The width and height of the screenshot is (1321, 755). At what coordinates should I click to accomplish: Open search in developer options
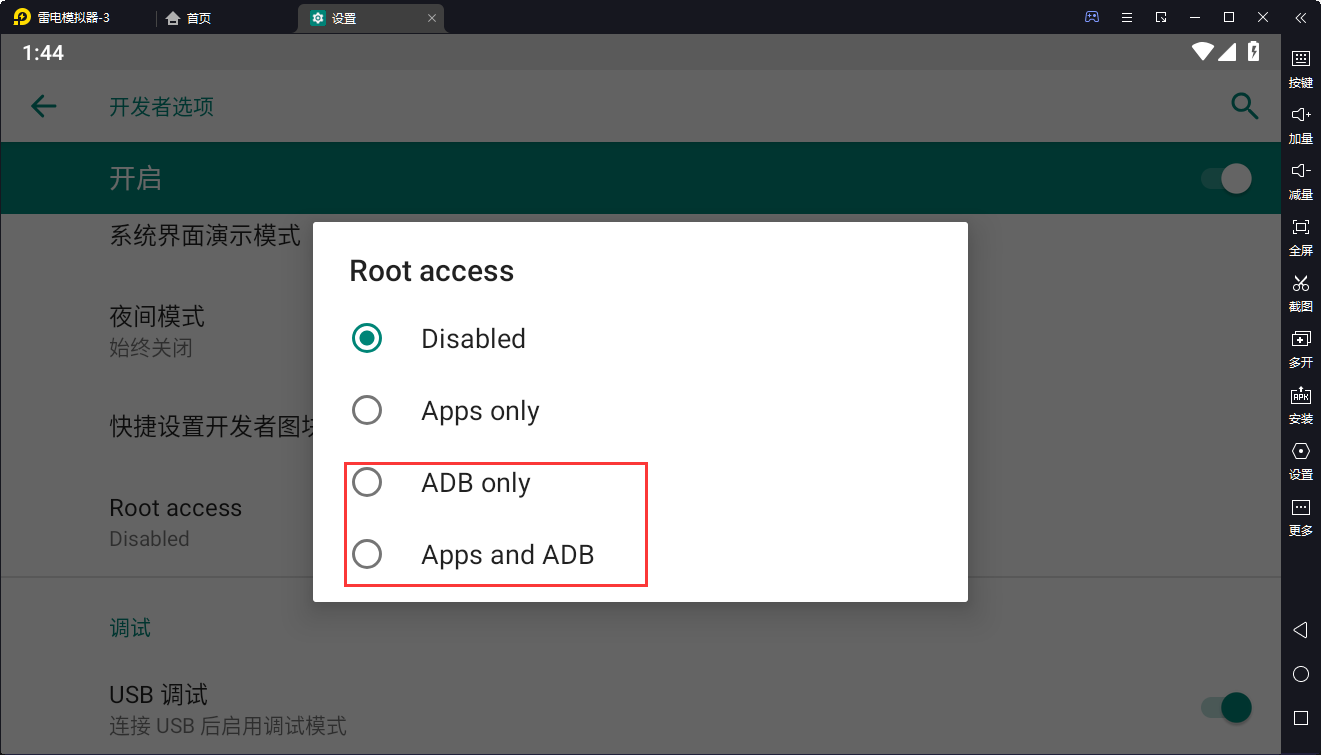tap(1244, 106)
